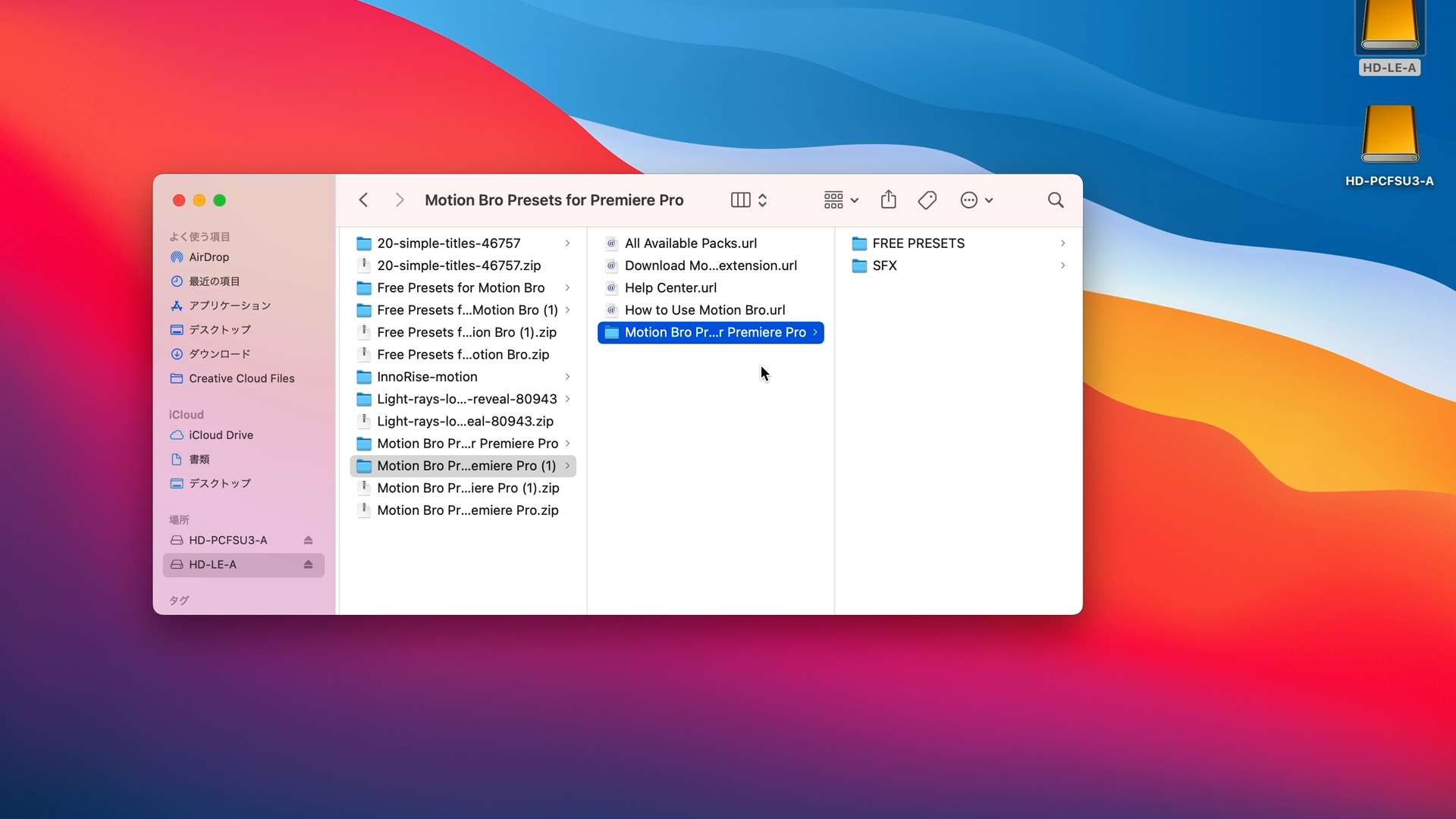
Task: Select How to Use Motion Bro.url
Action: tap(711, 310)
